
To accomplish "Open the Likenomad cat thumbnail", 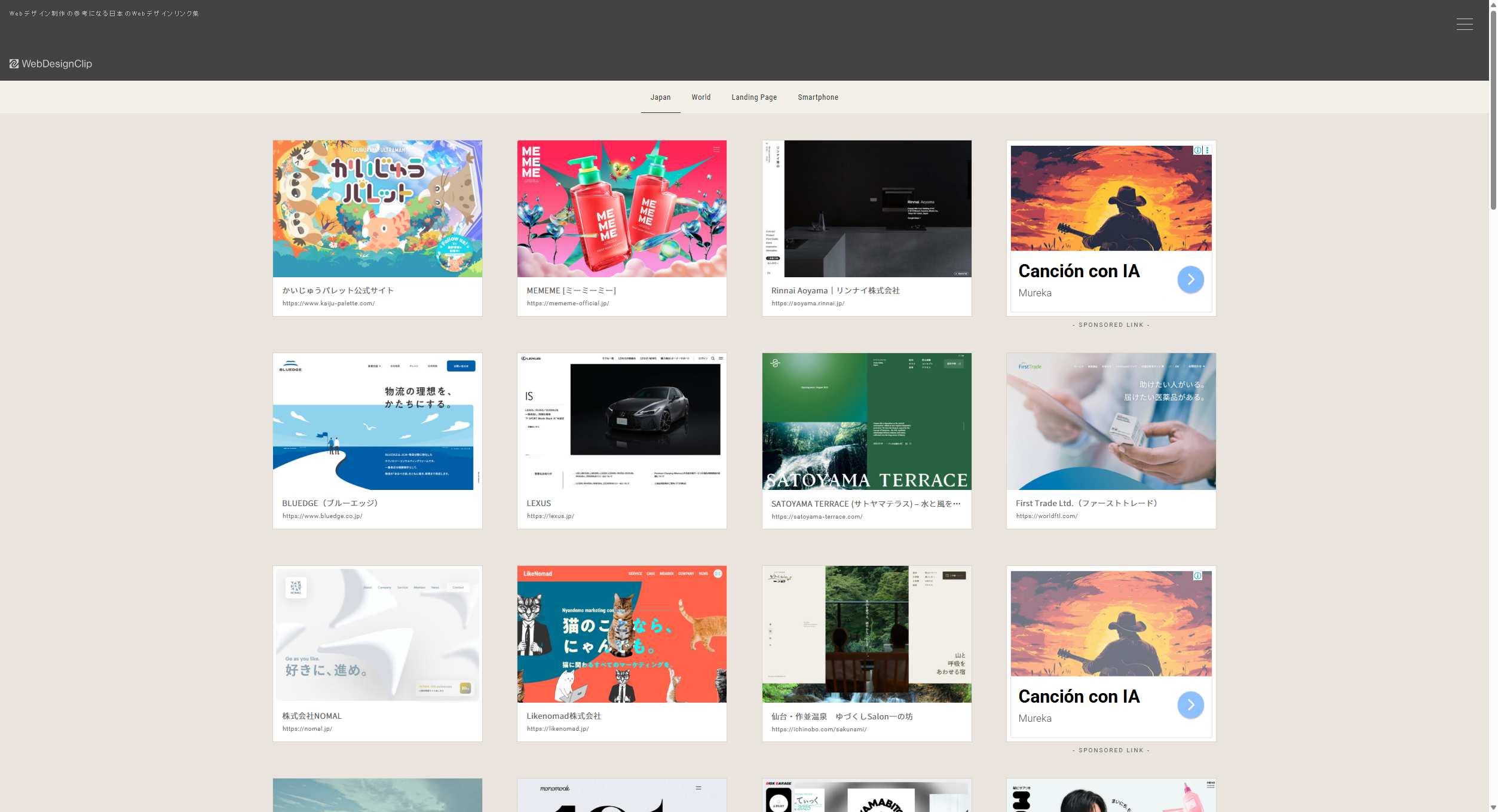I will [x=622, y=634].
